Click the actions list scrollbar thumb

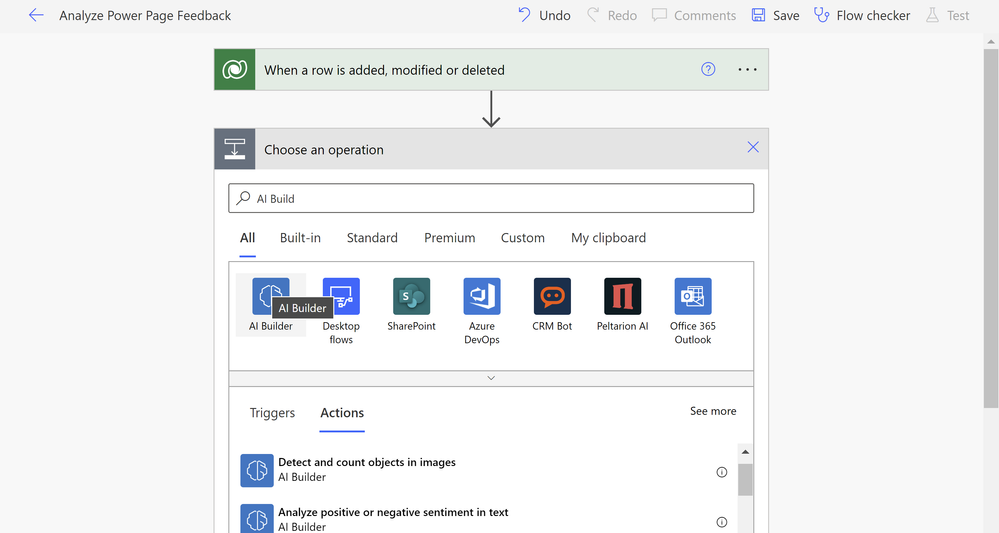pyautogui.click(x=745, y=480)
